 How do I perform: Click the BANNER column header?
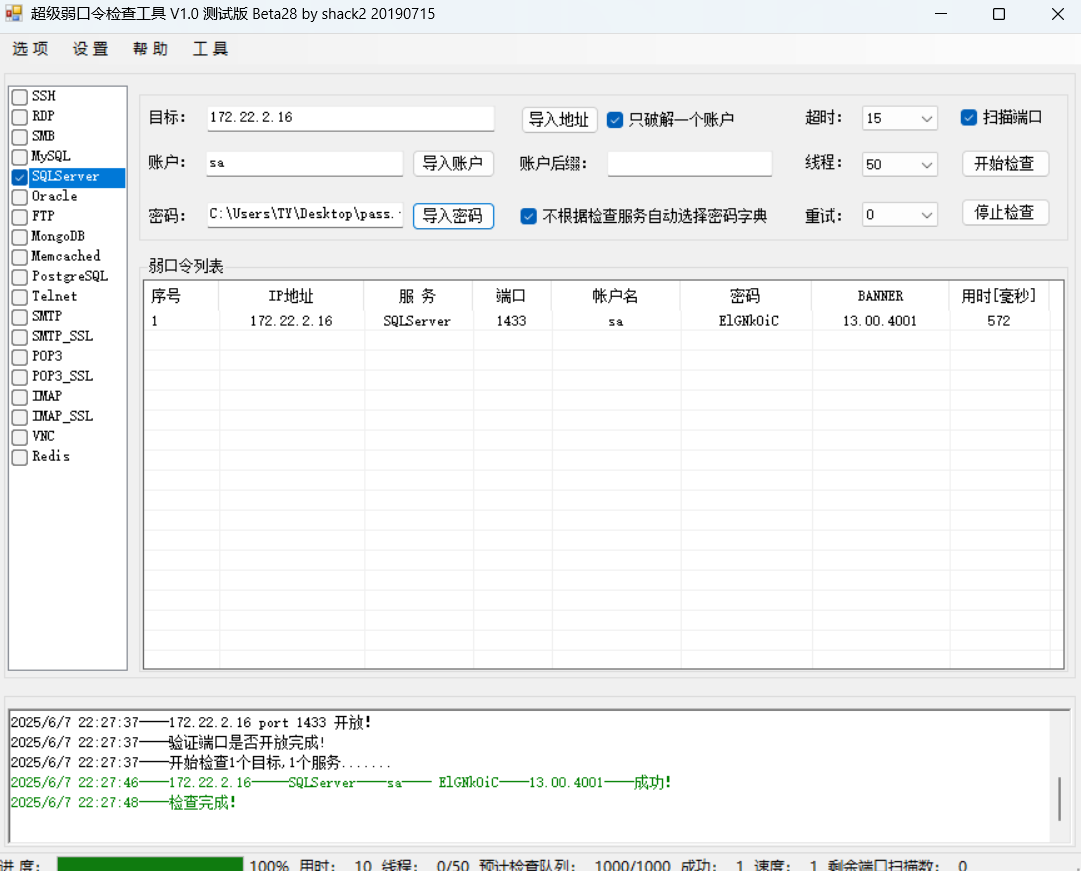880,297
